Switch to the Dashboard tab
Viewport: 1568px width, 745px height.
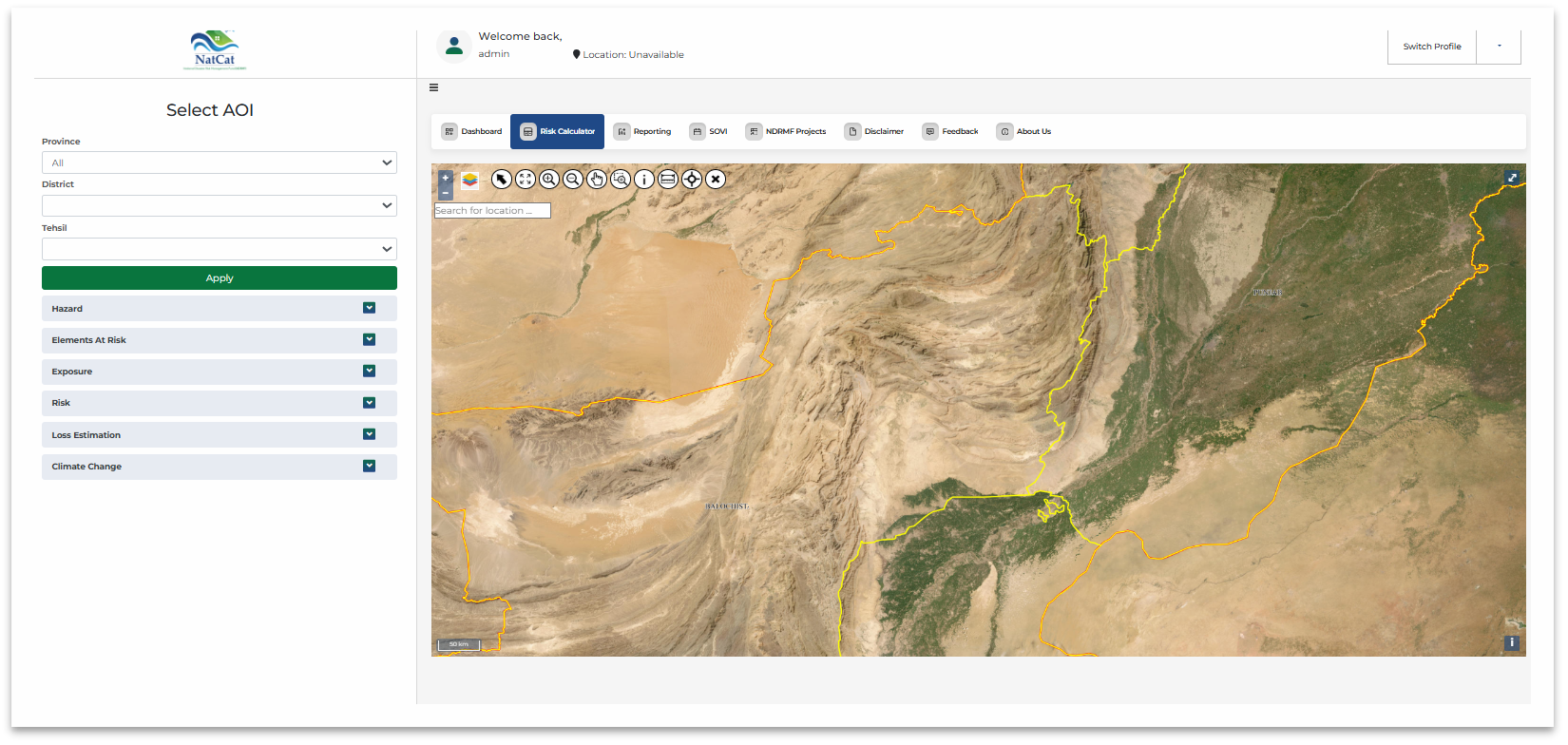point(472,131)
